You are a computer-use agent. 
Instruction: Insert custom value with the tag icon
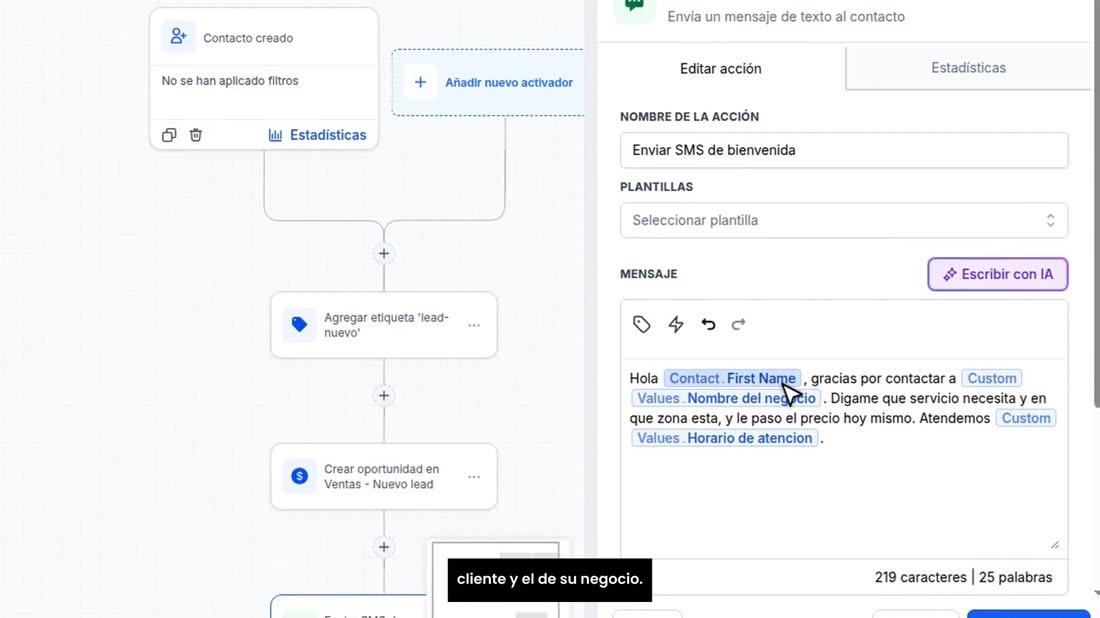pos(642,324)
